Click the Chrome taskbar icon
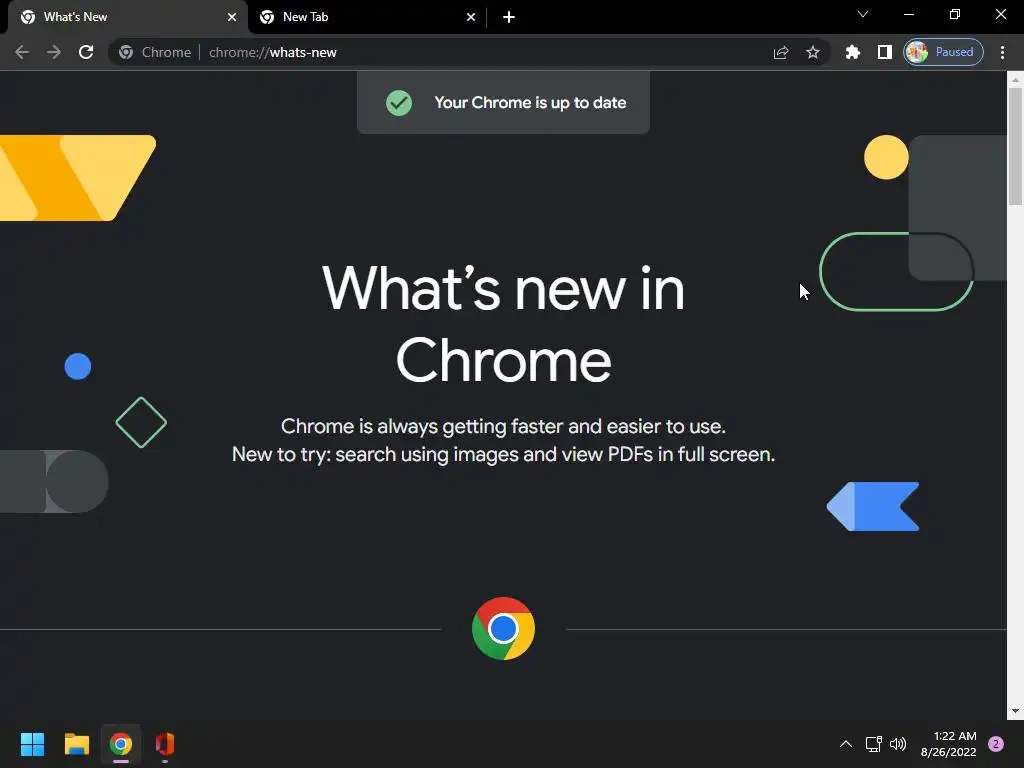Image resolution: width=1024 pixels, height=768 pixels. (121, 744)
